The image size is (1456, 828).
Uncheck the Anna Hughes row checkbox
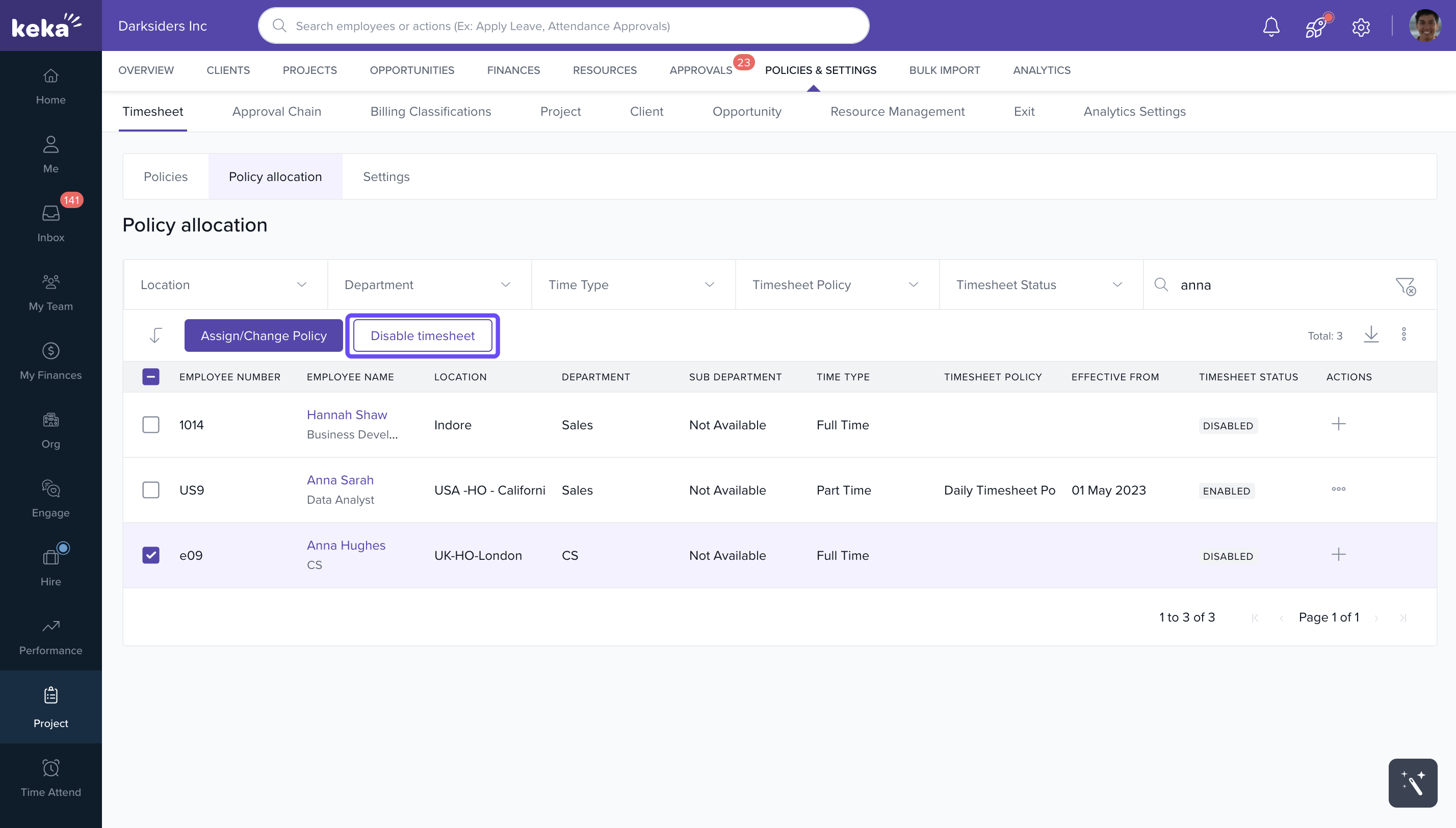(151, 555)
